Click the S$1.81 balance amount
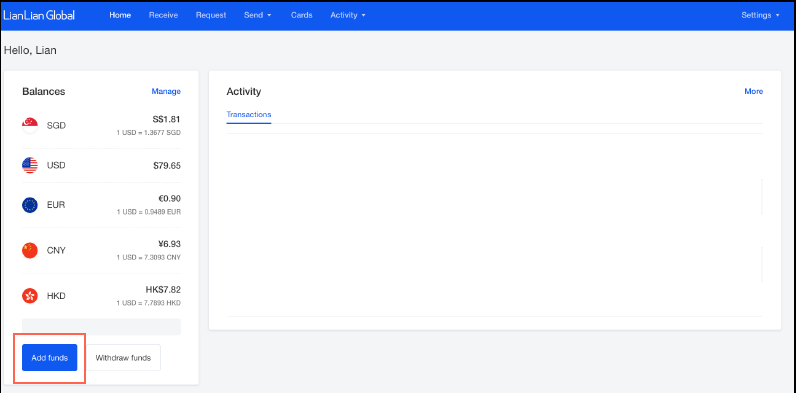This screenshot has width=799, height=393. coord(167,120)
